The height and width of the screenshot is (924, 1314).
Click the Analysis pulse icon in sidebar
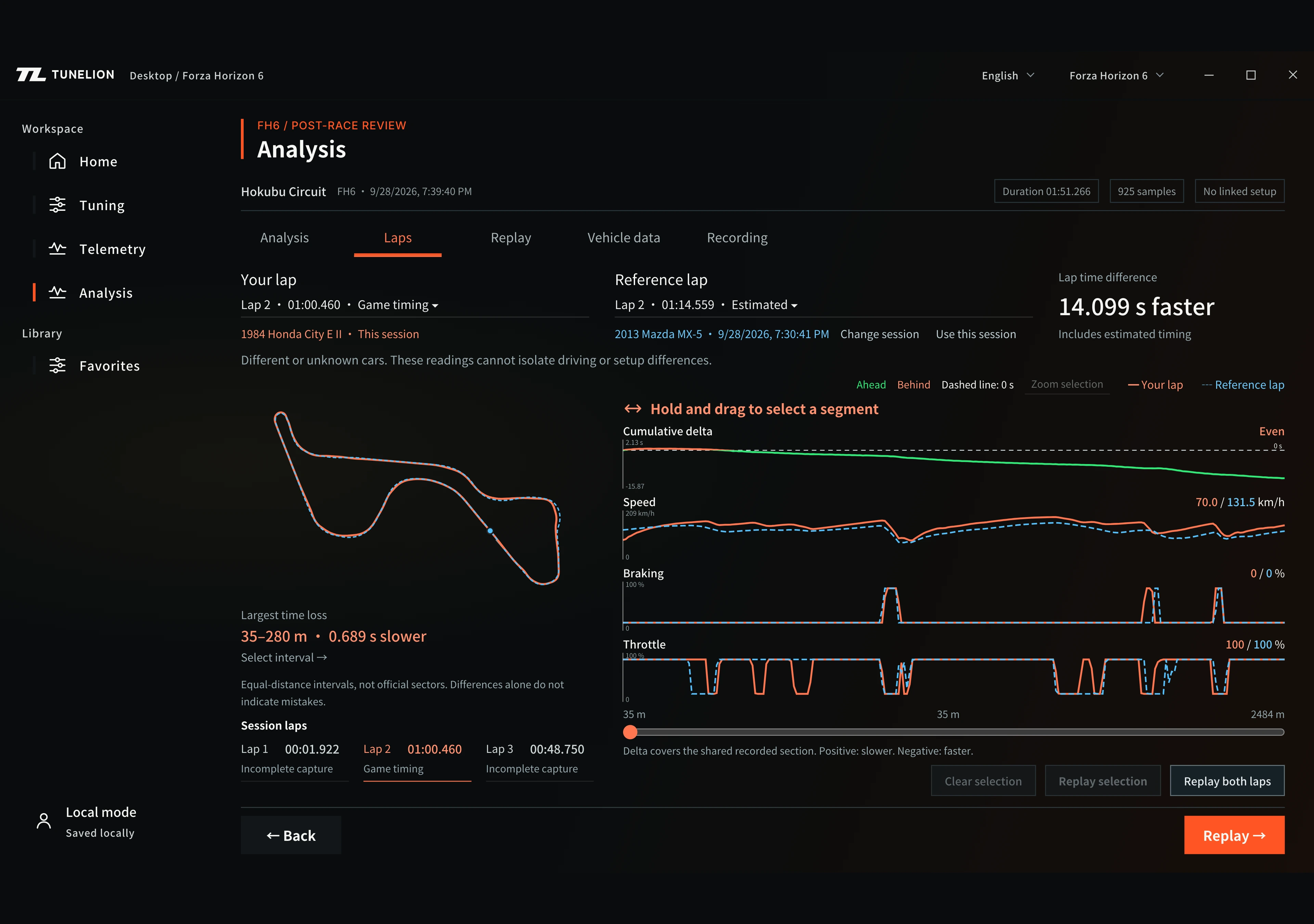57,293
